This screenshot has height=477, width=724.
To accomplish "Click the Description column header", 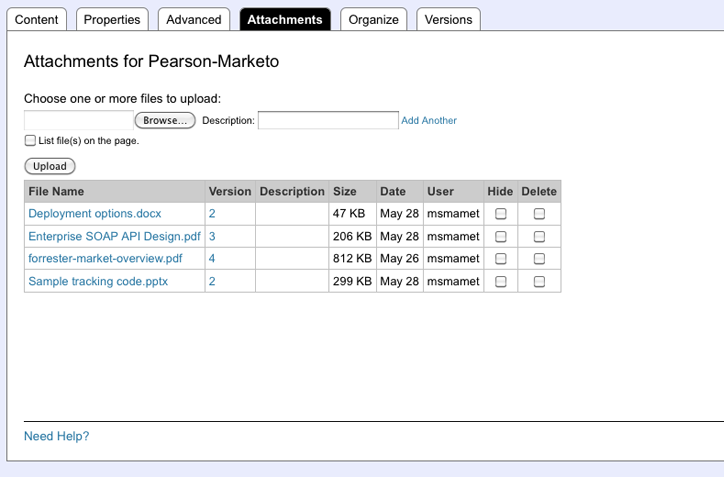I will 292,192.
